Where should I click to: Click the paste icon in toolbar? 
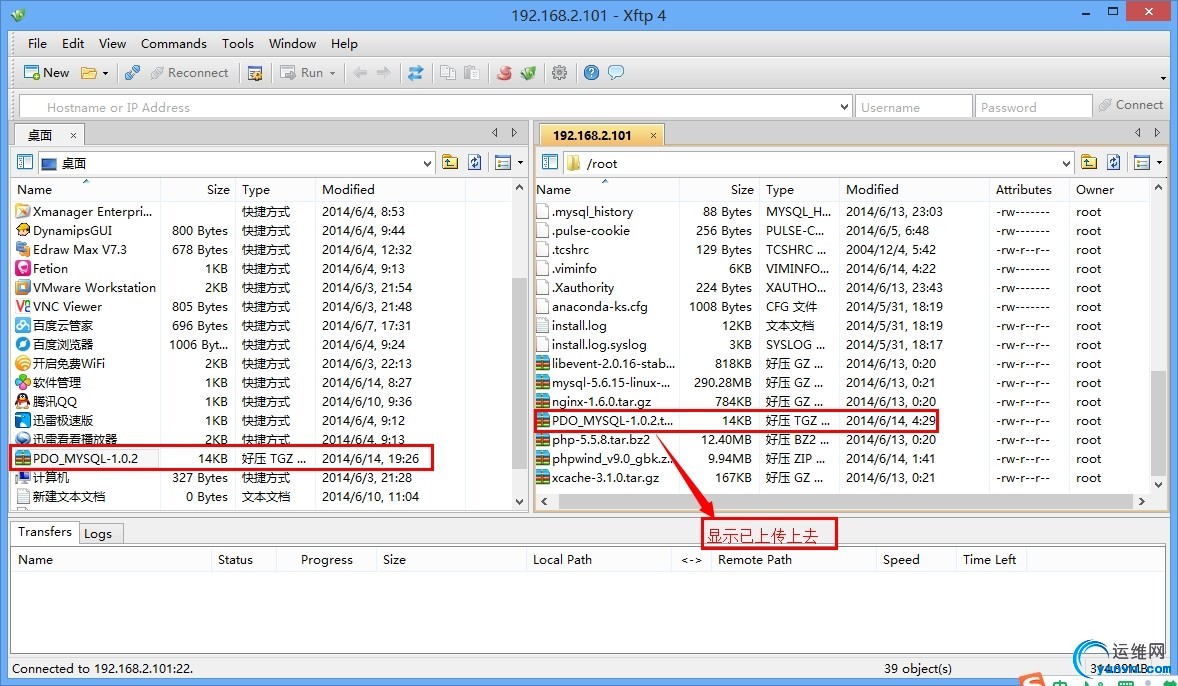pos(471,73)
